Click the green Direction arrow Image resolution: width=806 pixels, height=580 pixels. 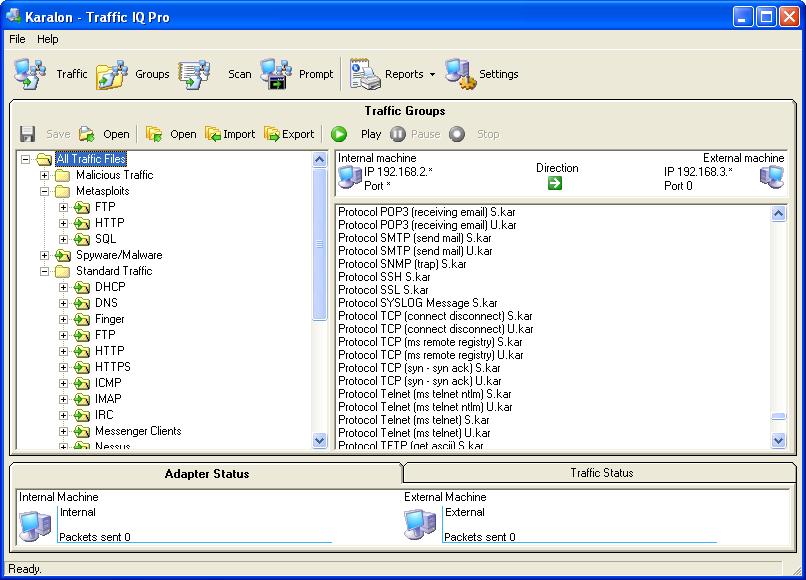[555, 183]
